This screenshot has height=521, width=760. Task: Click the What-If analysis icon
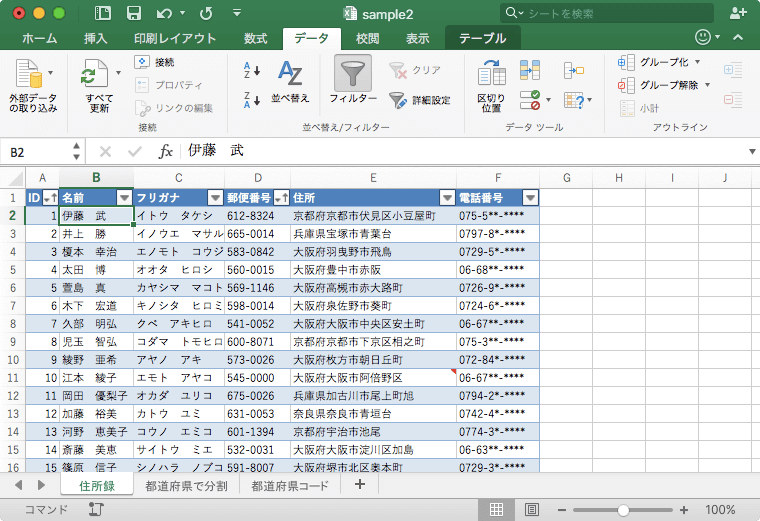[x=574, y=100]
